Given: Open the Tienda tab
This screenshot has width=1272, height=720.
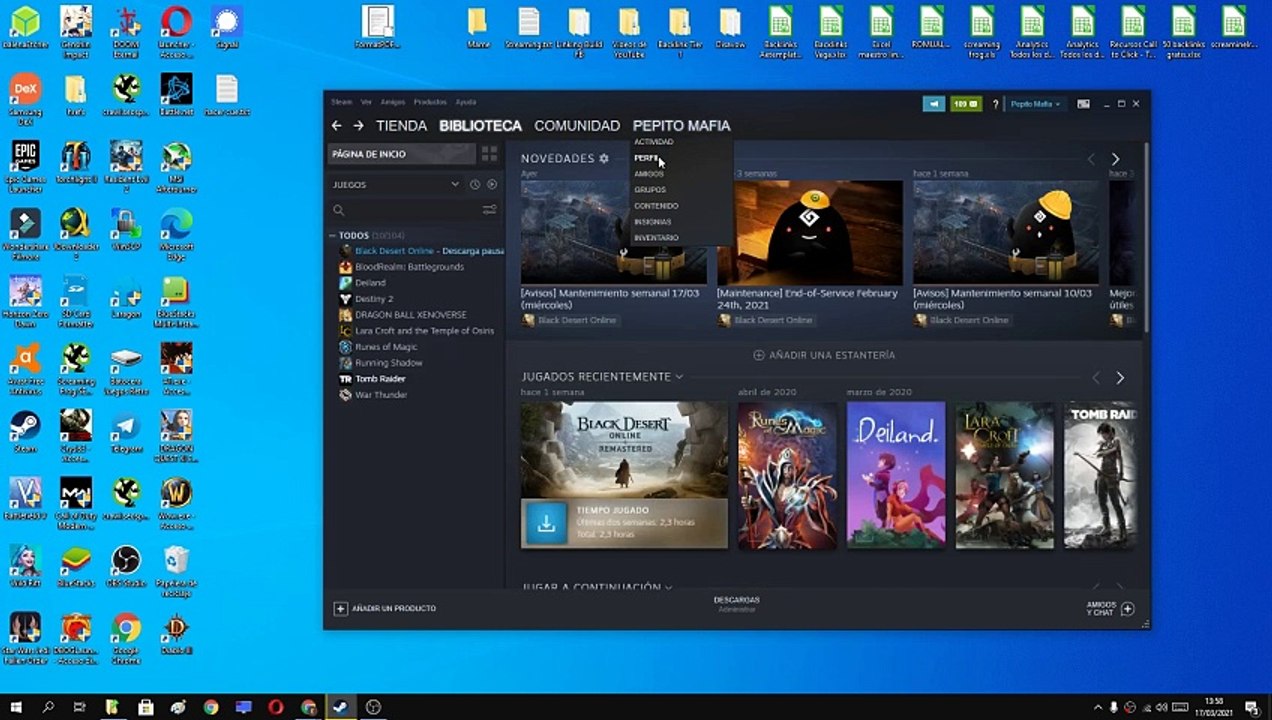Looking at the screenshot, I should (x=401, y=126).
